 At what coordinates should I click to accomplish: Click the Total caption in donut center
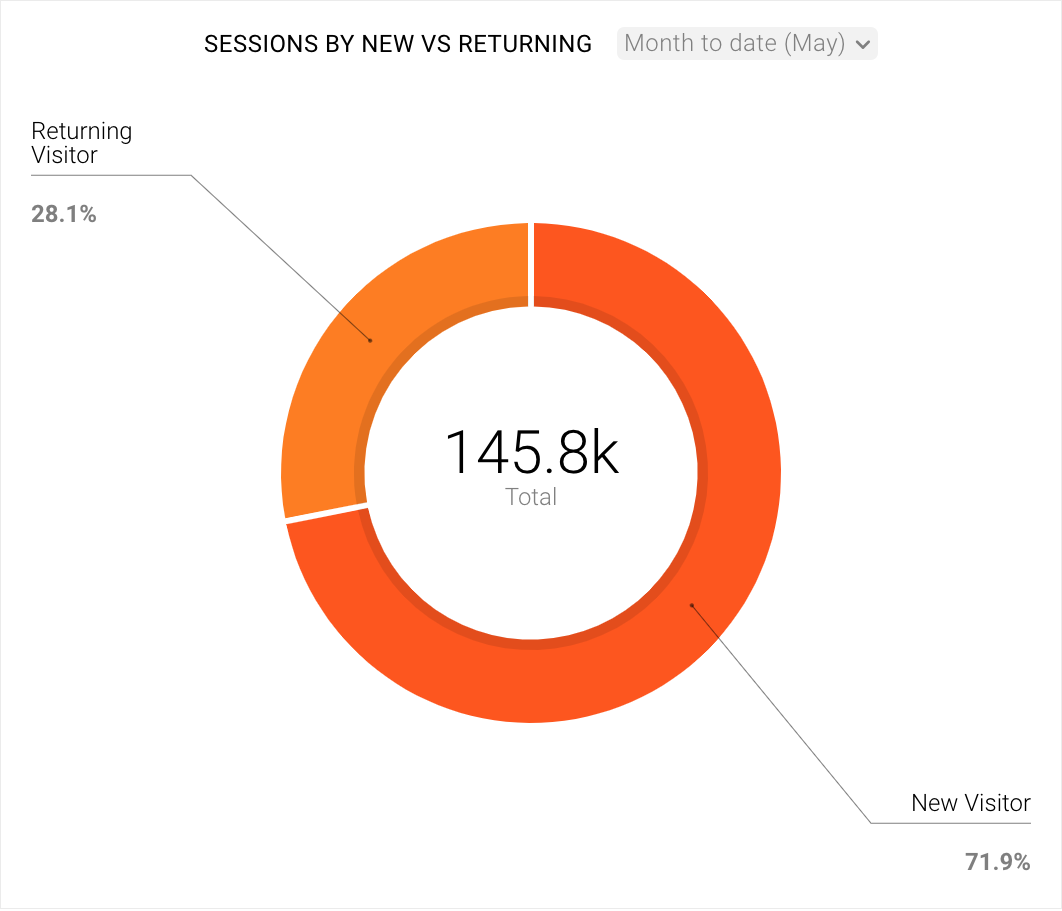[531, 497]
